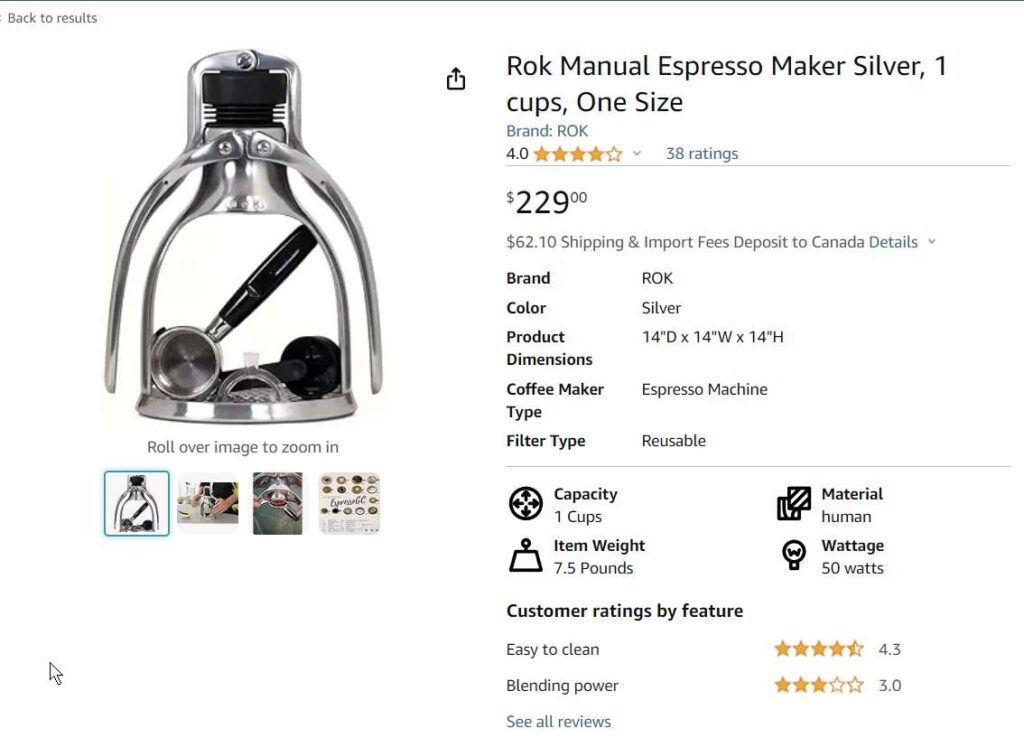Select the first espresso maker thumbnail
Screen dimensions: 1024x747
[137, 503]
